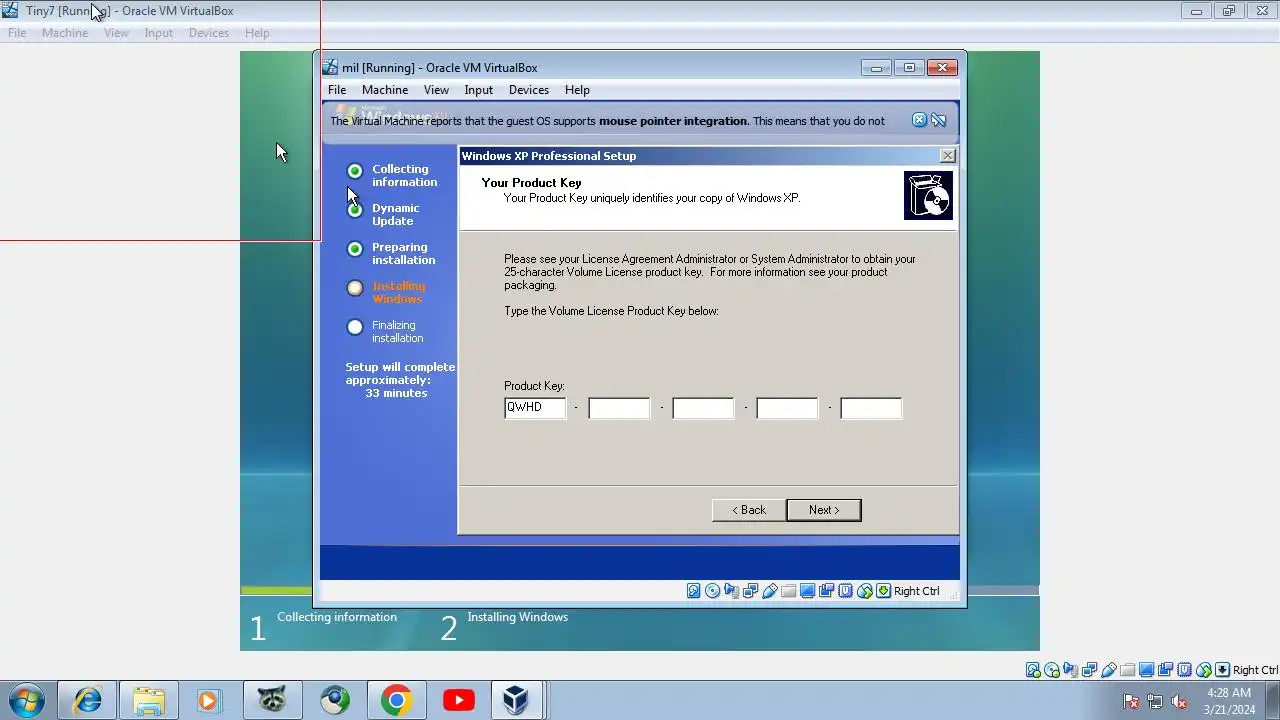Screen dimensions: 1280x720
Task: Click hard disk activity icon in mil window status bar
Action: pyautogui.click(x=693, y=591)
